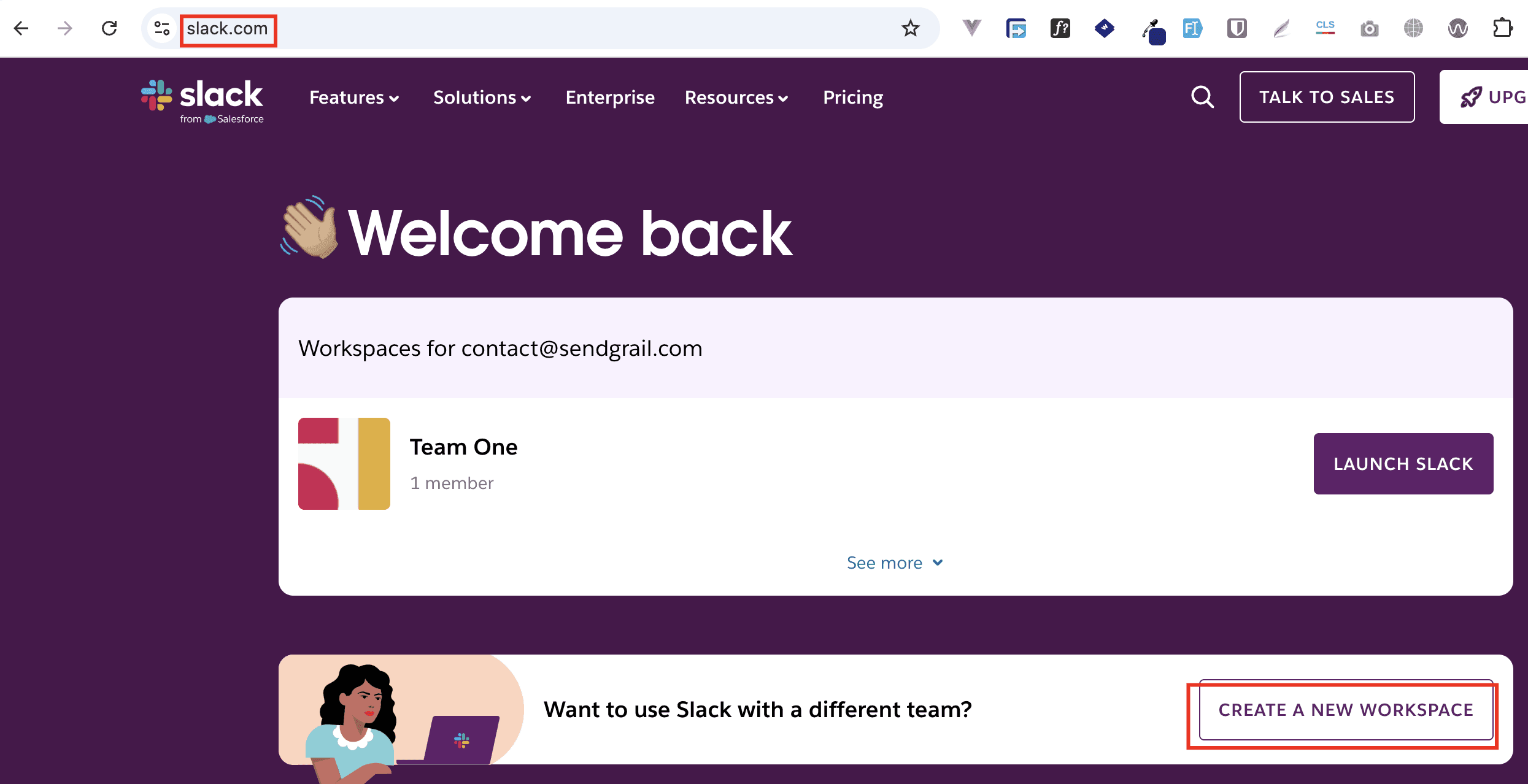The width and height of the screenshot is (1528, 784).
Task: Open site search with magnifier icon
Action: (1203, 97)
